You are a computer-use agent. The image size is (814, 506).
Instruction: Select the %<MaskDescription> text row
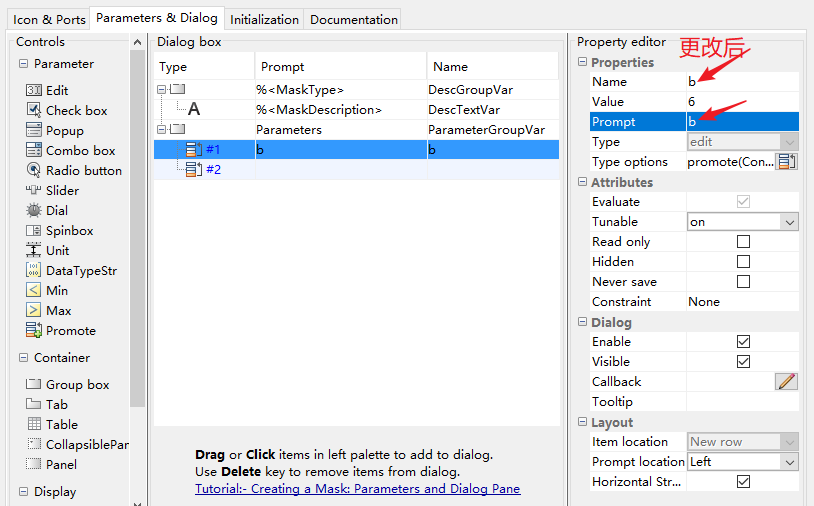(356, 110)
